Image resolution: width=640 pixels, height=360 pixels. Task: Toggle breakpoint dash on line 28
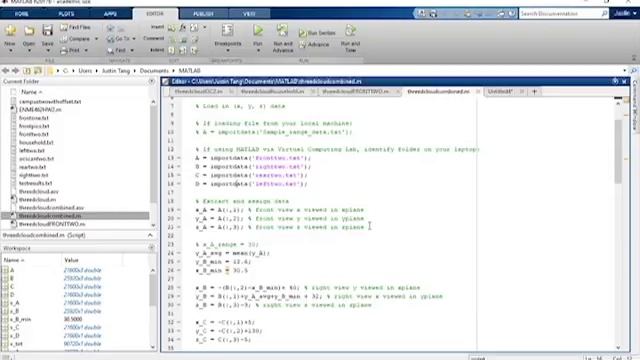coord(179,288)
